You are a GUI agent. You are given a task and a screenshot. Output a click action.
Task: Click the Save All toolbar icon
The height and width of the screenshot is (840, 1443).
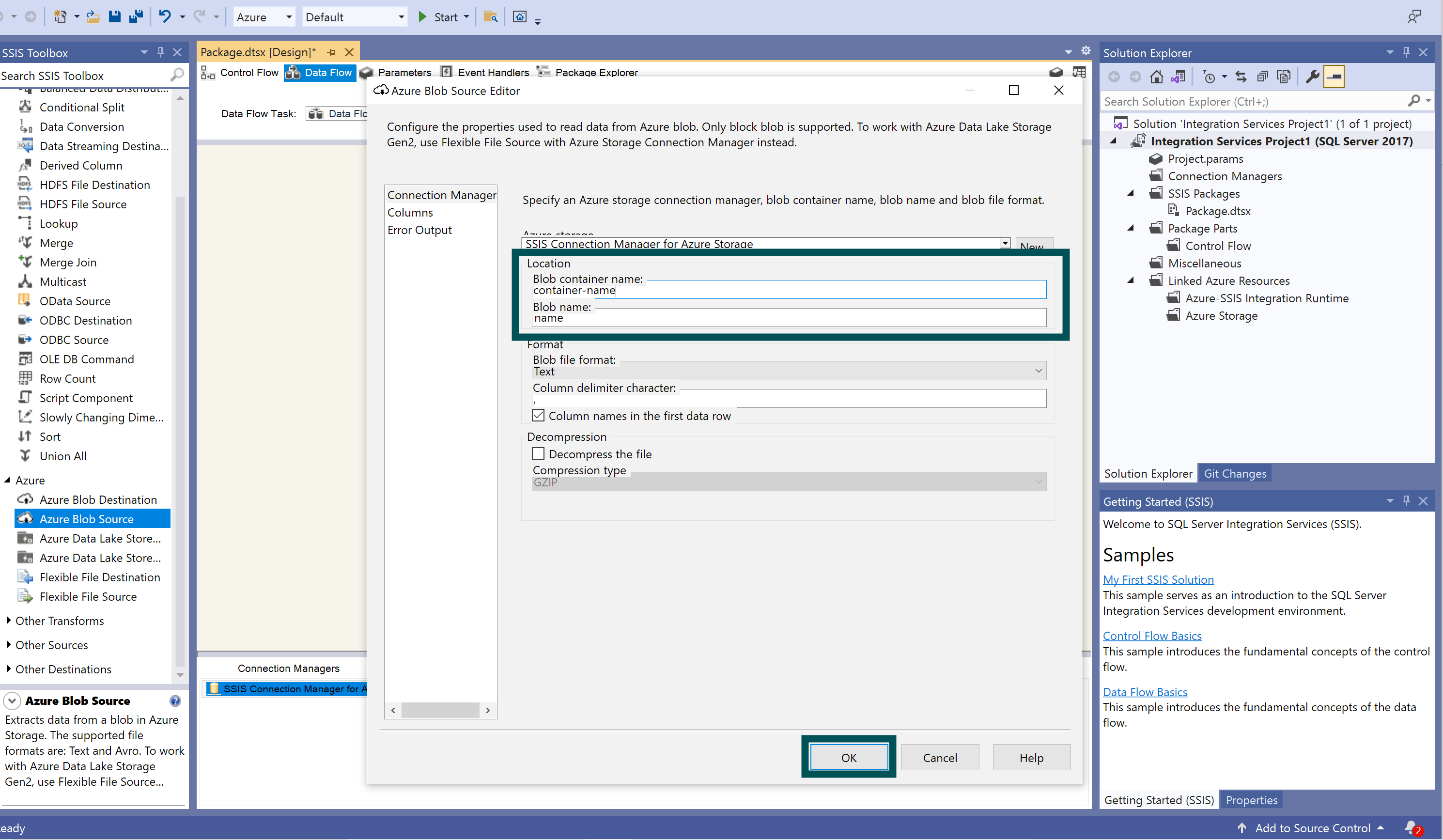136,16
